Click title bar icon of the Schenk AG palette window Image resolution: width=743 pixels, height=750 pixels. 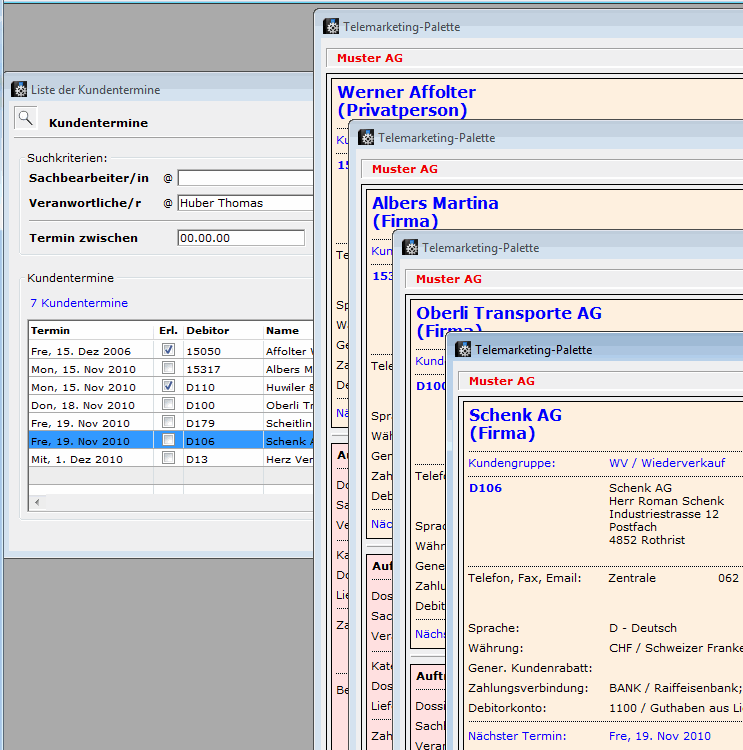[463, 350]
